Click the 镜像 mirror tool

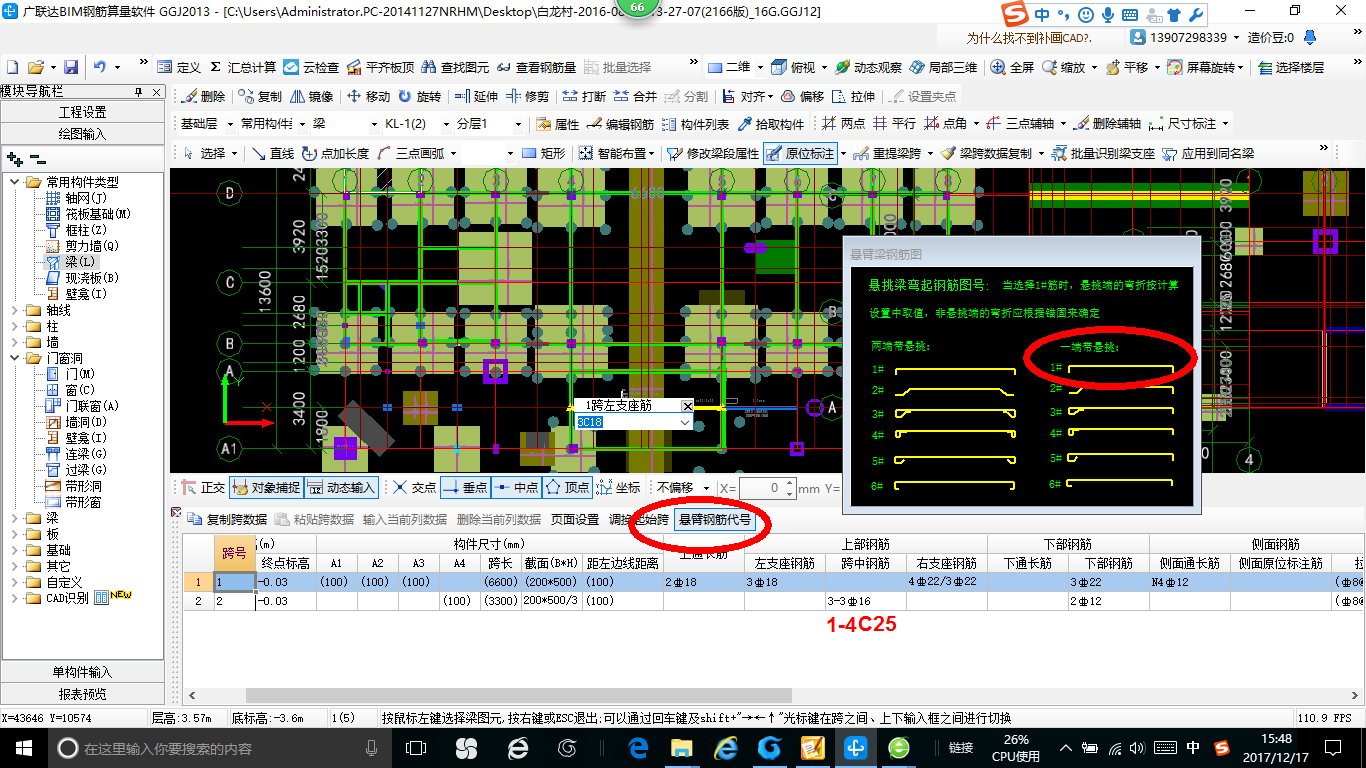point(312,96)
